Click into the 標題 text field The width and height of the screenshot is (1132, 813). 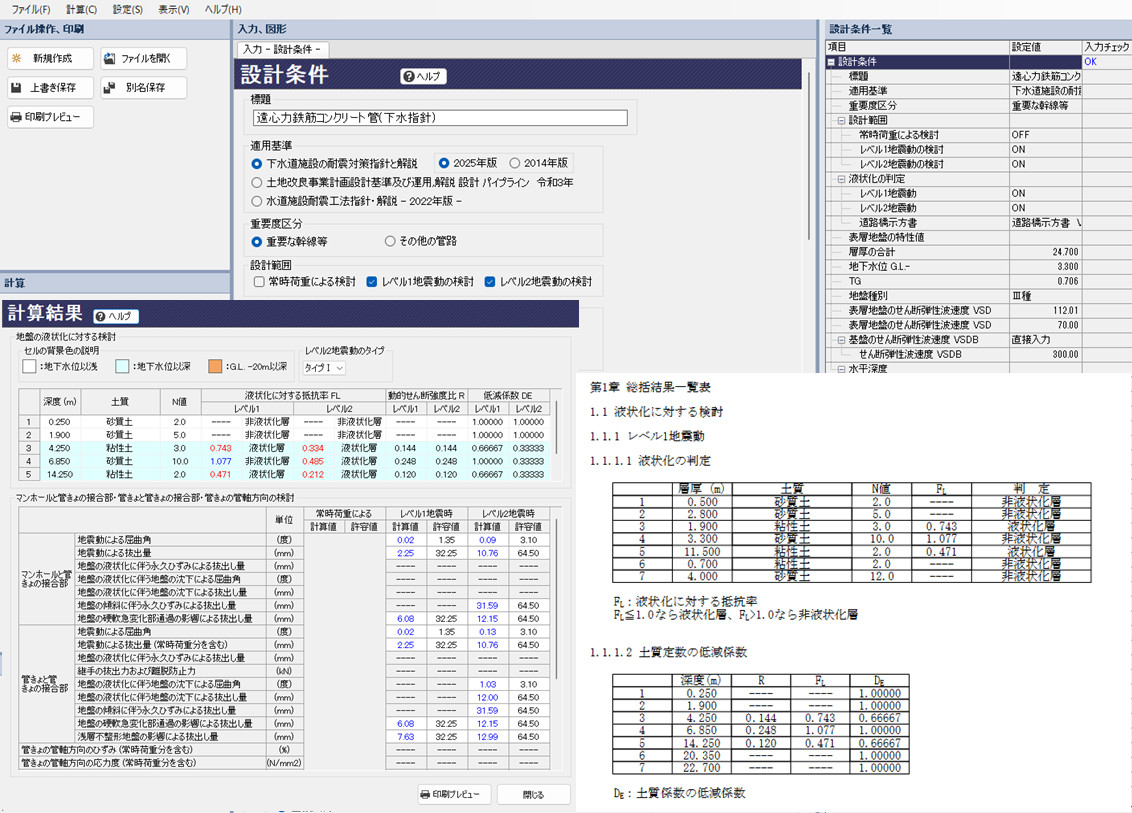[438, 118]
